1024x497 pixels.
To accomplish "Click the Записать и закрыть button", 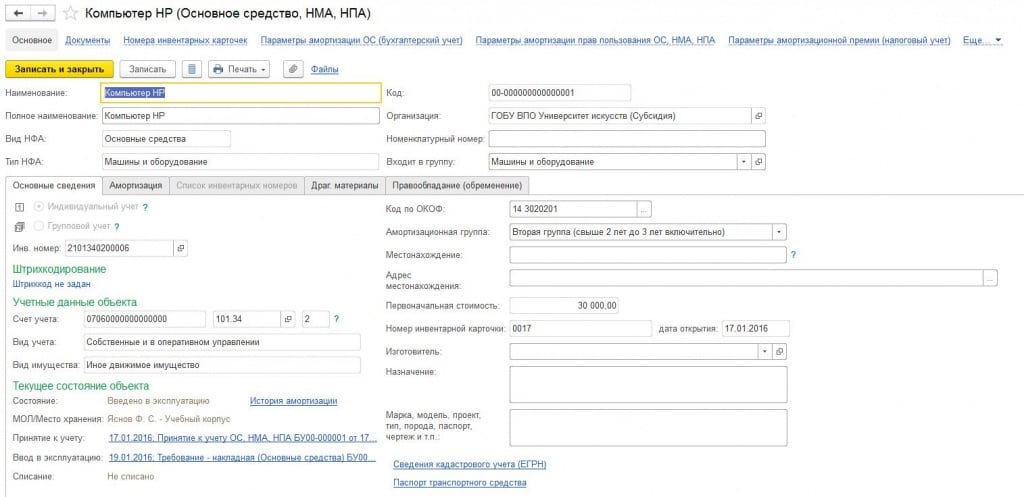I will tap(59, 69).
